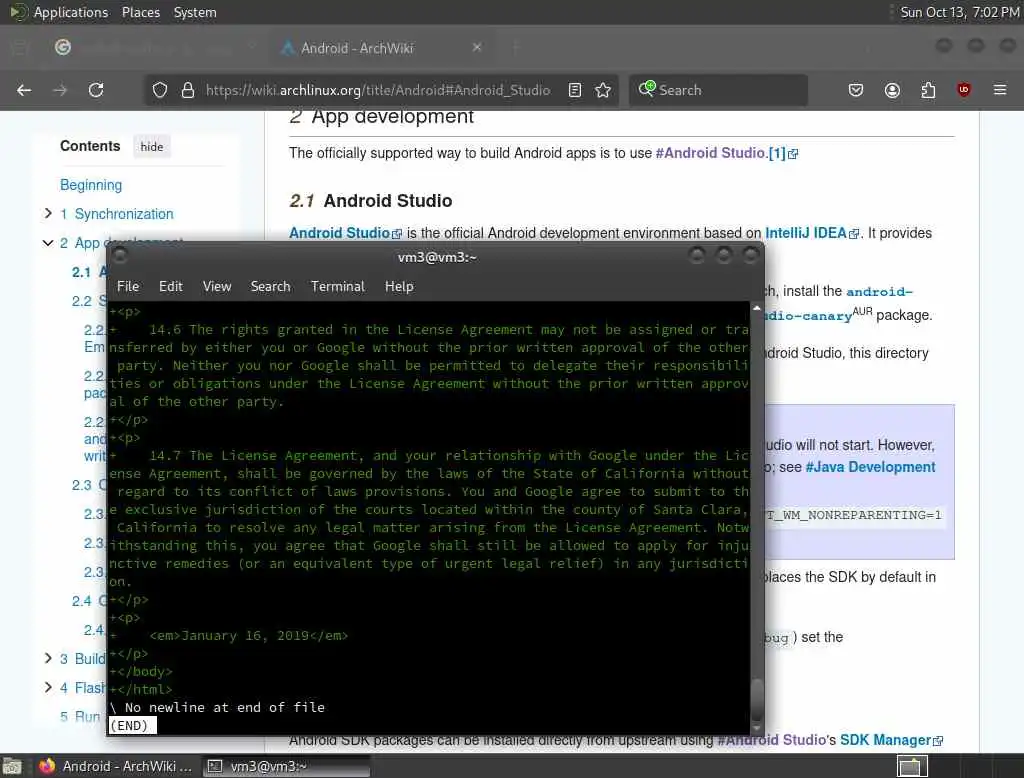Viewport: 1024px width, 778px height.
Task: Toggle reader view in the address bar
Action: [x=575, y=90]
